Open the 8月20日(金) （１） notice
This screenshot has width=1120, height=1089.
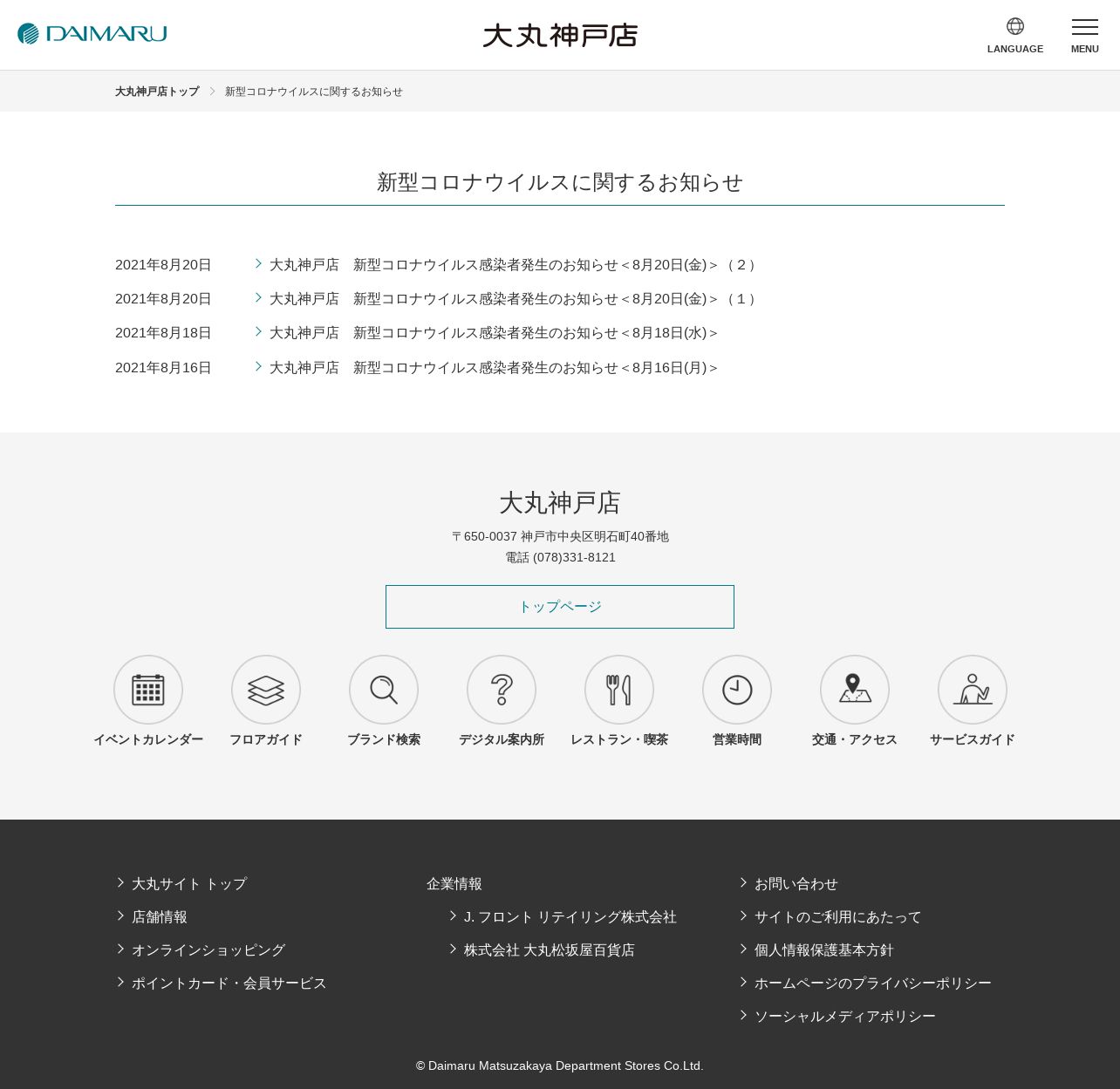pos(515,299)
